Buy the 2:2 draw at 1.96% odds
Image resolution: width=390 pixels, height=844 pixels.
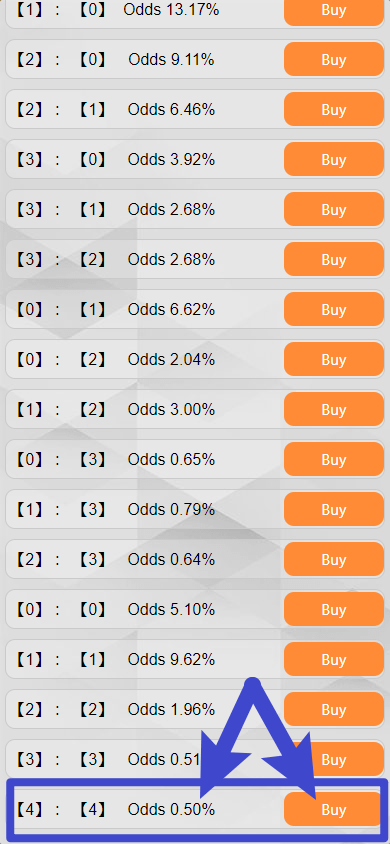point(334,711)
